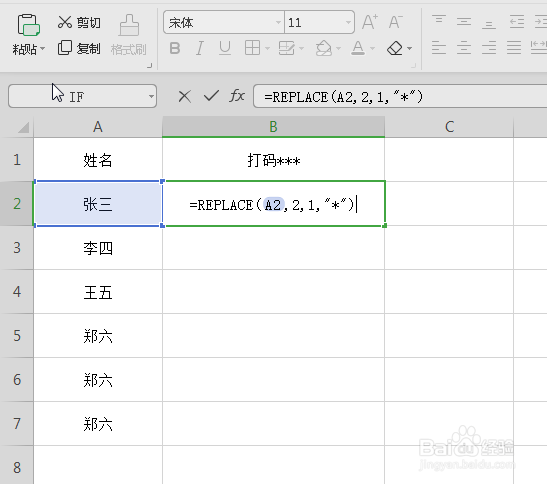This screenshot has height=484, width=547.
Task: Confirm formula entry with the checkmark
Action: click(x=211, y=96)
